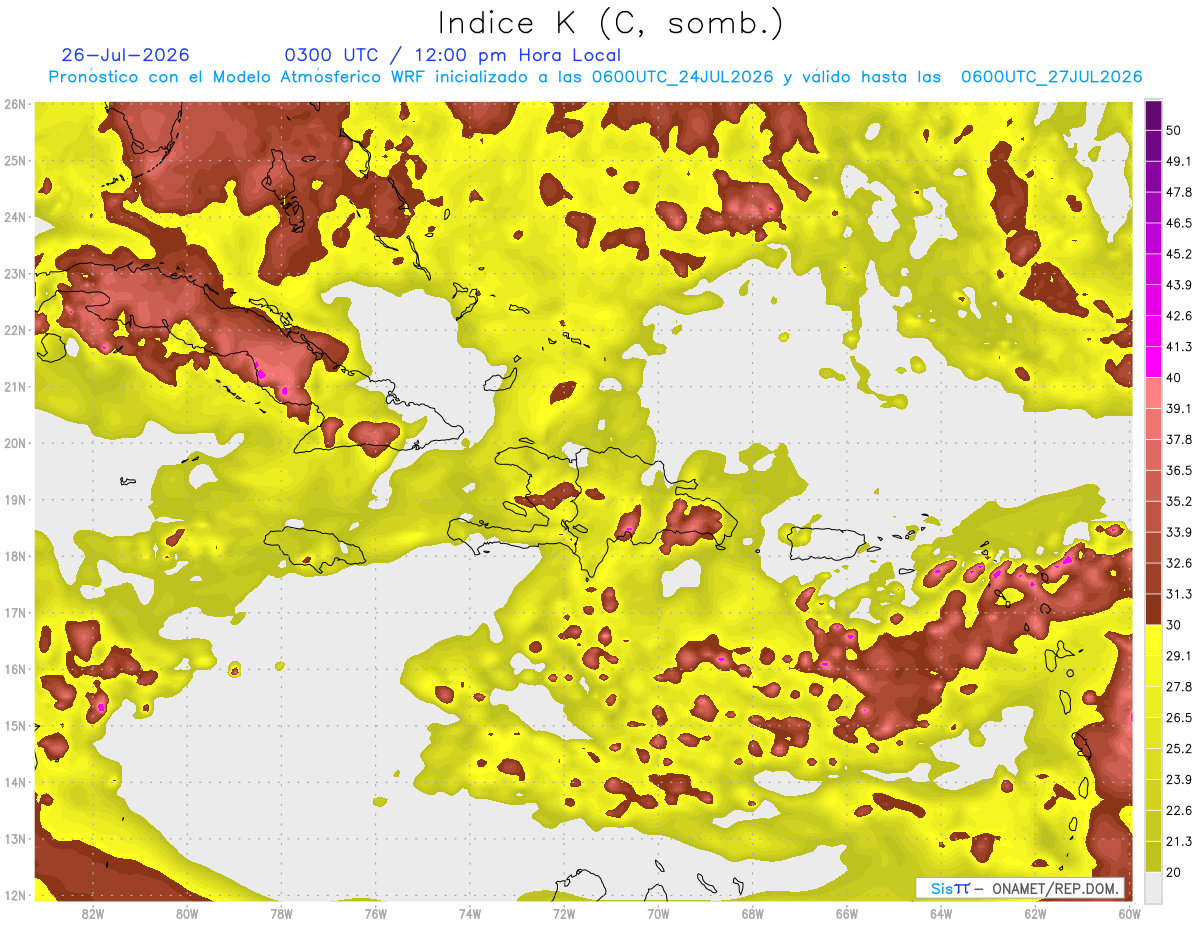
Task: Click the map title "Indice K (C, somb.)"
Action: (x=611, y=23)
